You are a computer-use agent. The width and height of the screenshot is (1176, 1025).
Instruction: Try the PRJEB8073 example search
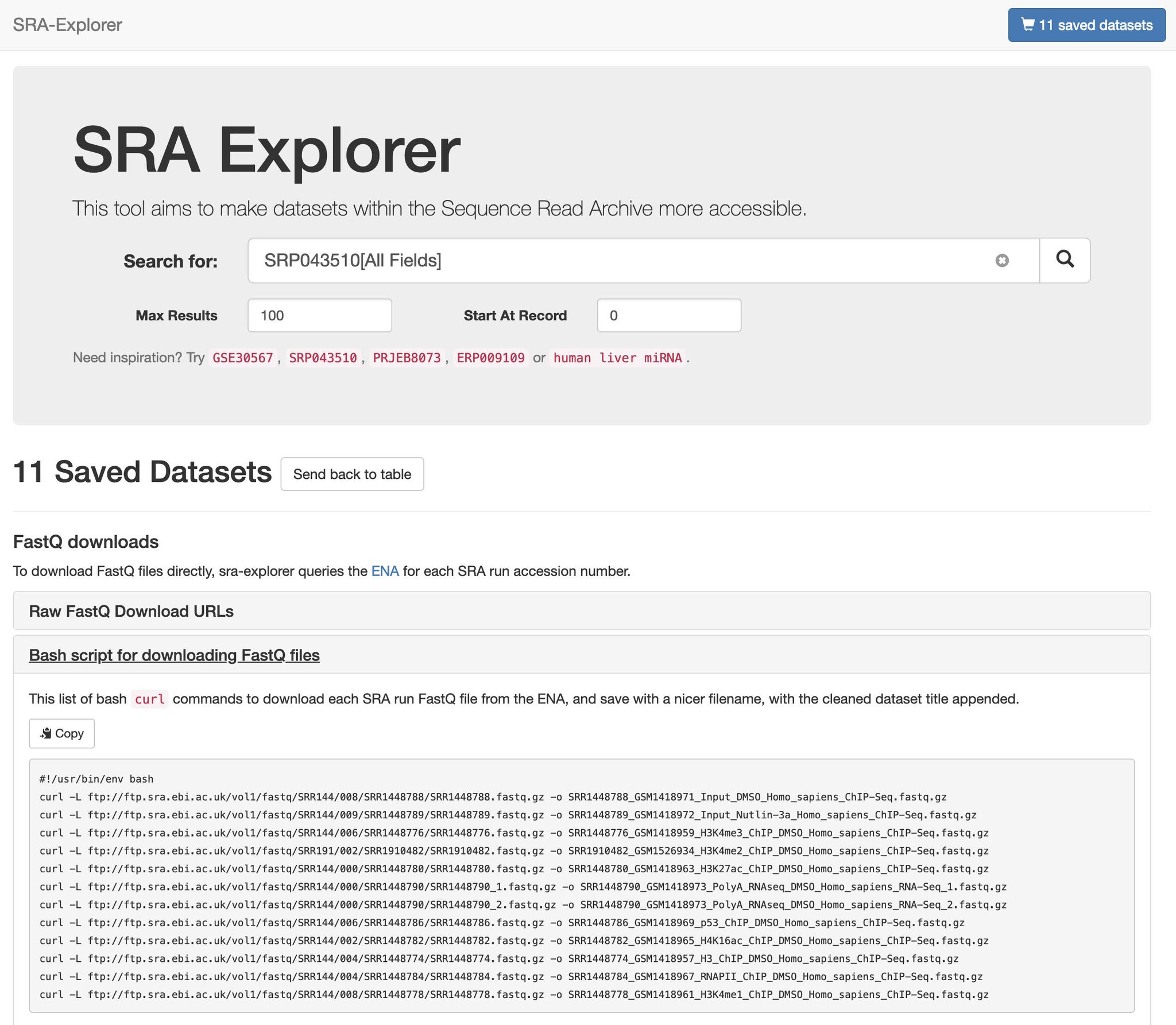tap(407, 358)
